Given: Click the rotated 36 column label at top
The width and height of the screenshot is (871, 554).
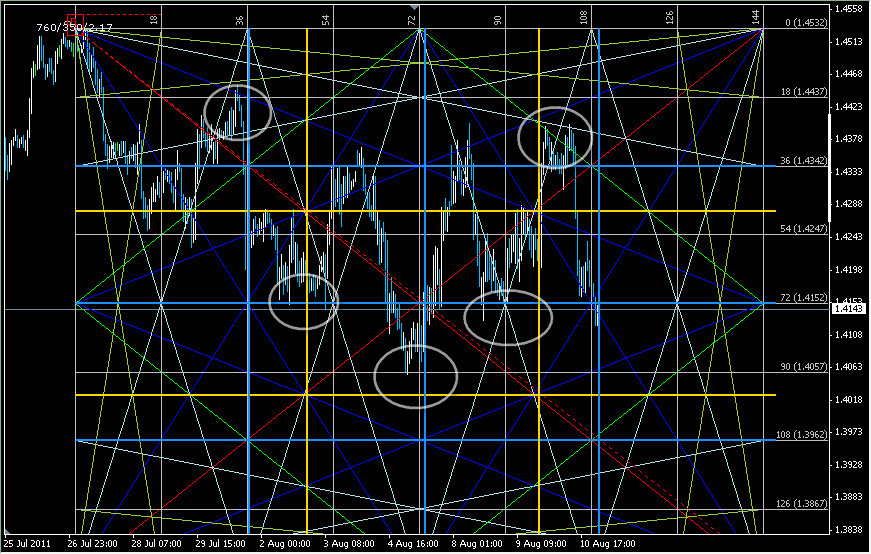Looking at the screenshot, I should click(239, 20).
